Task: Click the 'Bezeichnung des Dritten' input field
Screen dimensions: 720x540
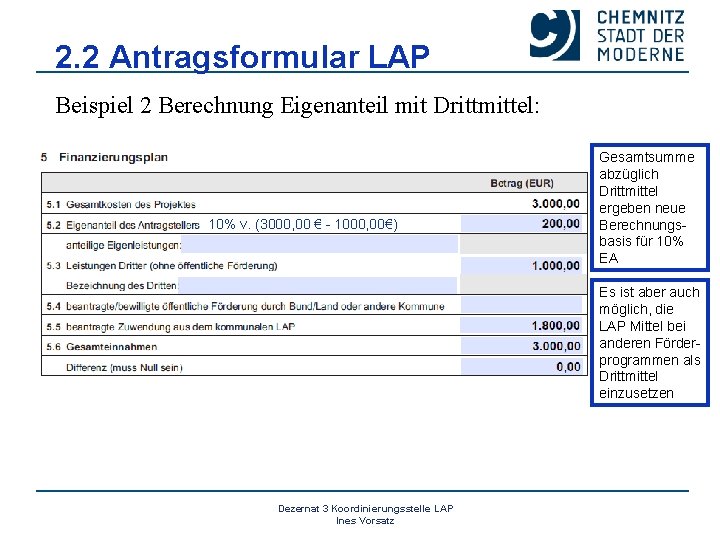Action: (317, 285)
